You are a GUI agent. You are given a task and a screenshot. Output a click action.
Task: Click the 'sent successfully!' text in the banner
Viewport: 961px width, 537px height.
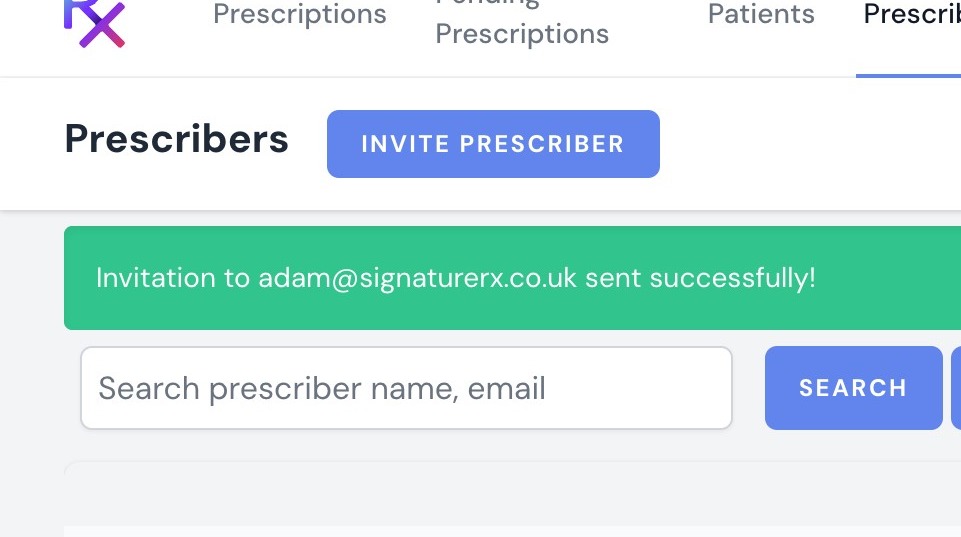(x=700, y=278)
